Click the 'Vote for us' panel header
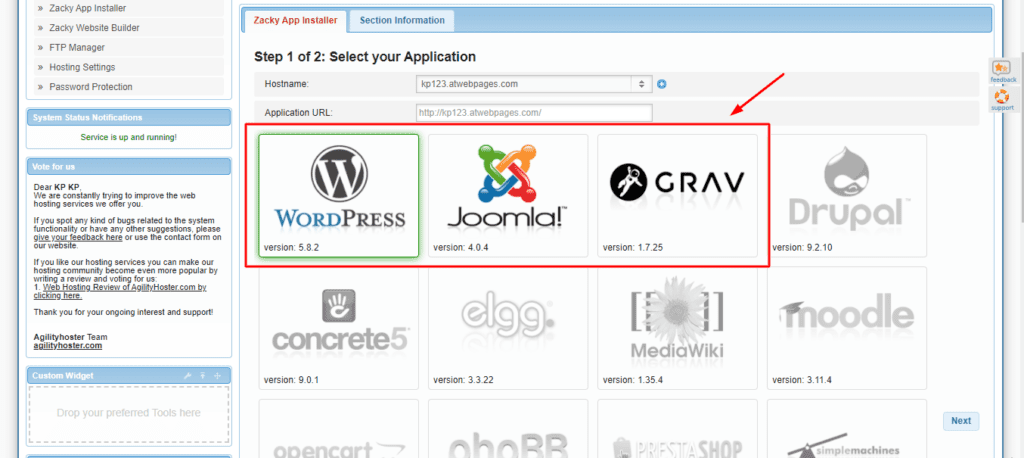Viewport: 1024px width, 458px height. point(129,167)
